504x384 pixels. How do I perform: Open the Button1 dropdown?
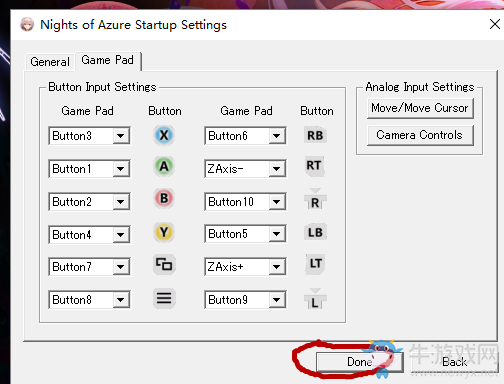coord(120,169)
